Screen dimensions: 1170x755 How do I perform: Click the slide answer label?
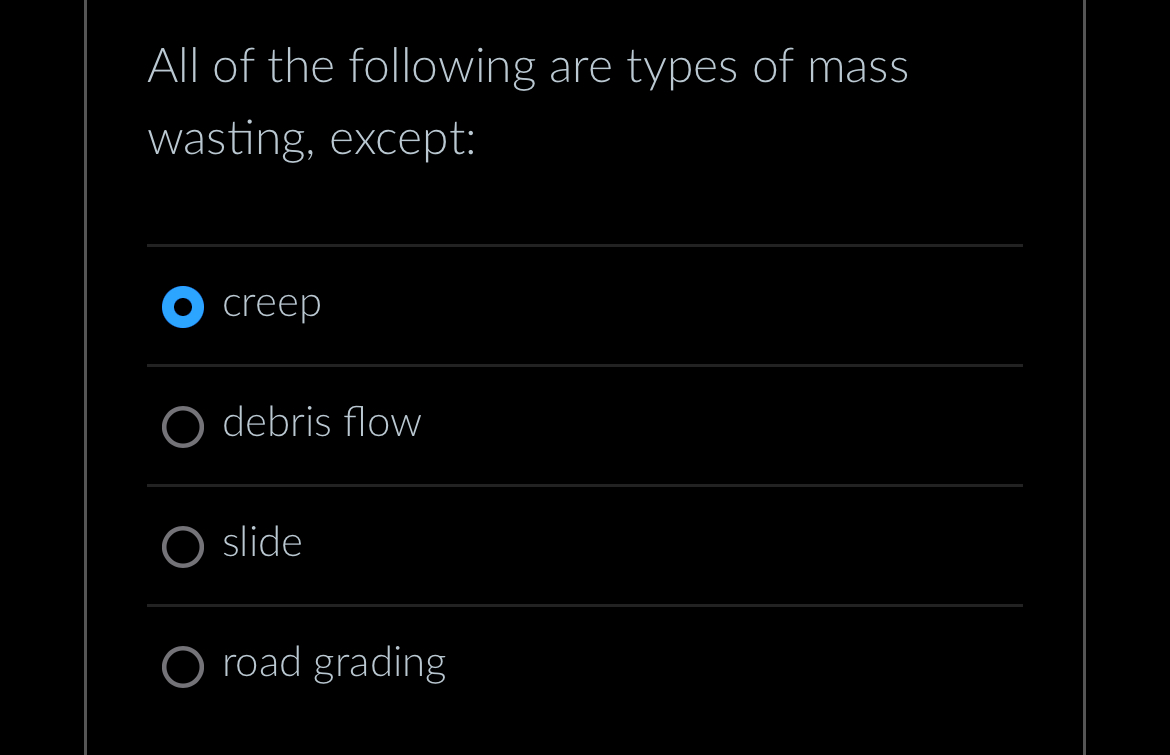click(x=262, y=544)
